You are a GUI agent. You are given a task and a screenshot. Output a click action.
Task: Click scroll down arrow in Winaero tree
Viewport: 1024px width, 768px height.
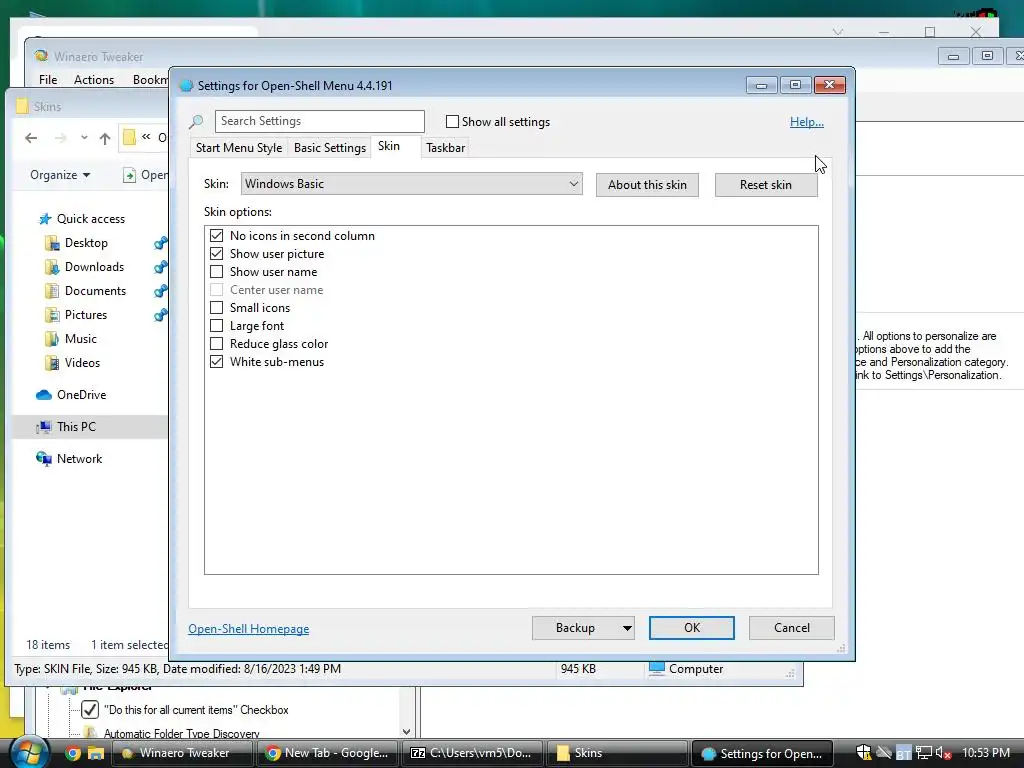click(x=406, y=731)
